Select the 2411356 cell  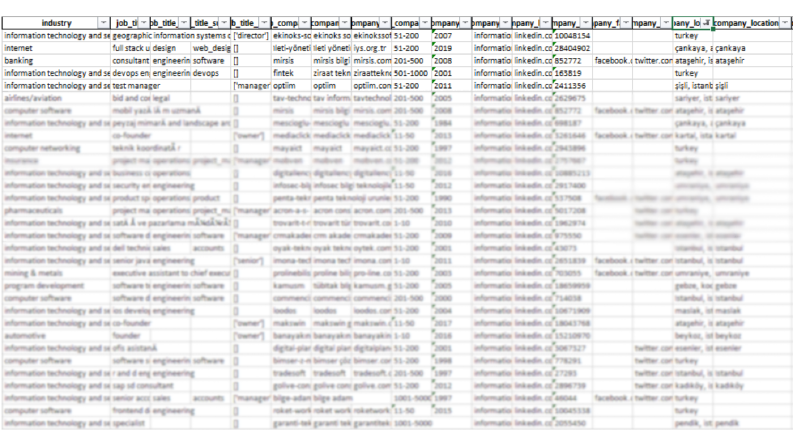click(572, 86)
